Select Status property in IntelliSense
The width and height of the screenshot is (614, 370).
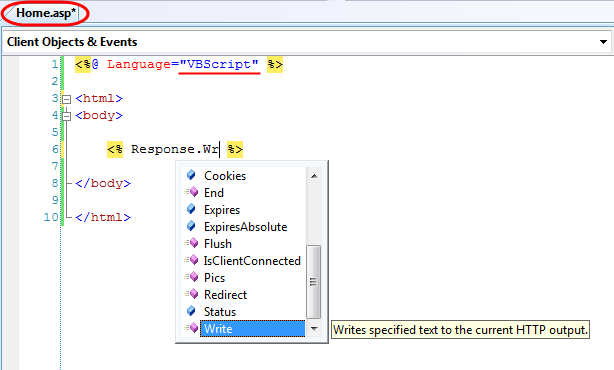pyautogui.click(x=220, y=312)
